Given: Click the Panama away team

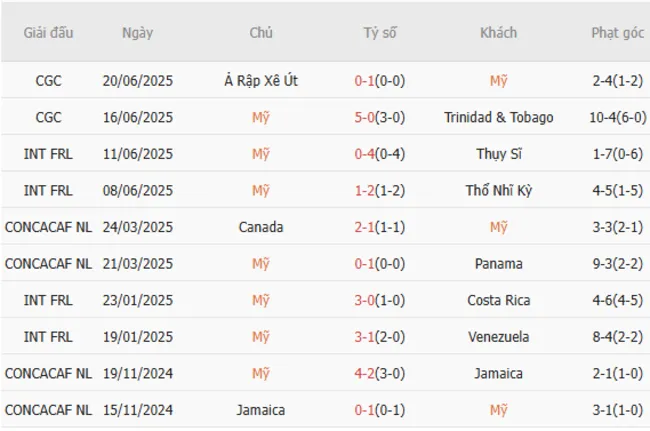Looking at the screenshot, I should [498, 264].
